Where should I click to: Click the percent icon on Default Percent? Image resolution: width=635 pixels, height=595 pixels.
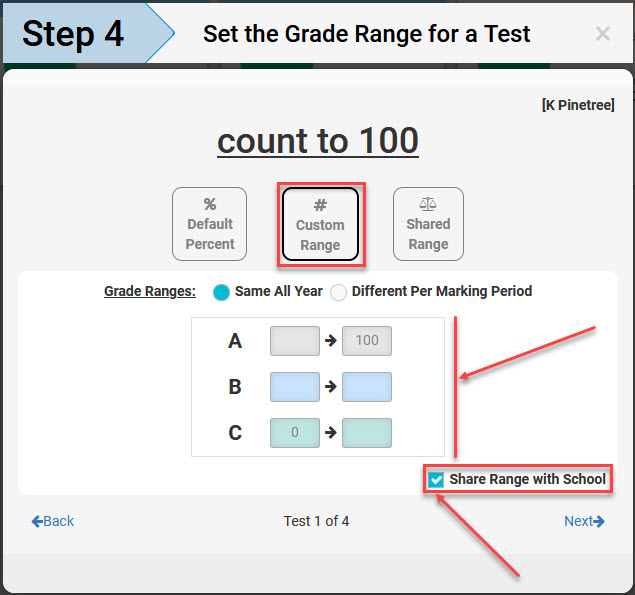tap(210, 204)
